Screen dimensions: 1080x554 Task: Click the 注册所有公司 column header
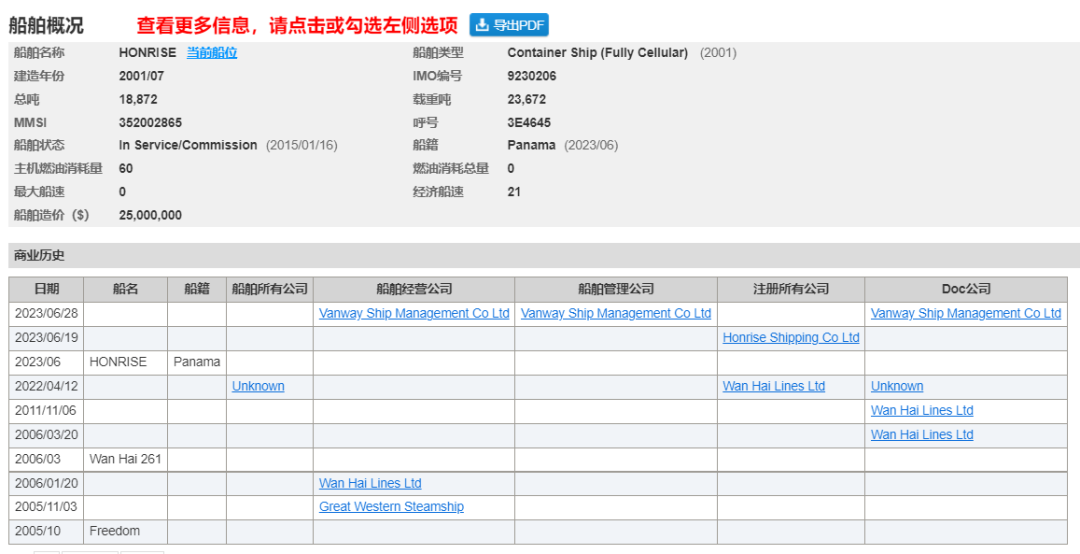791,289
